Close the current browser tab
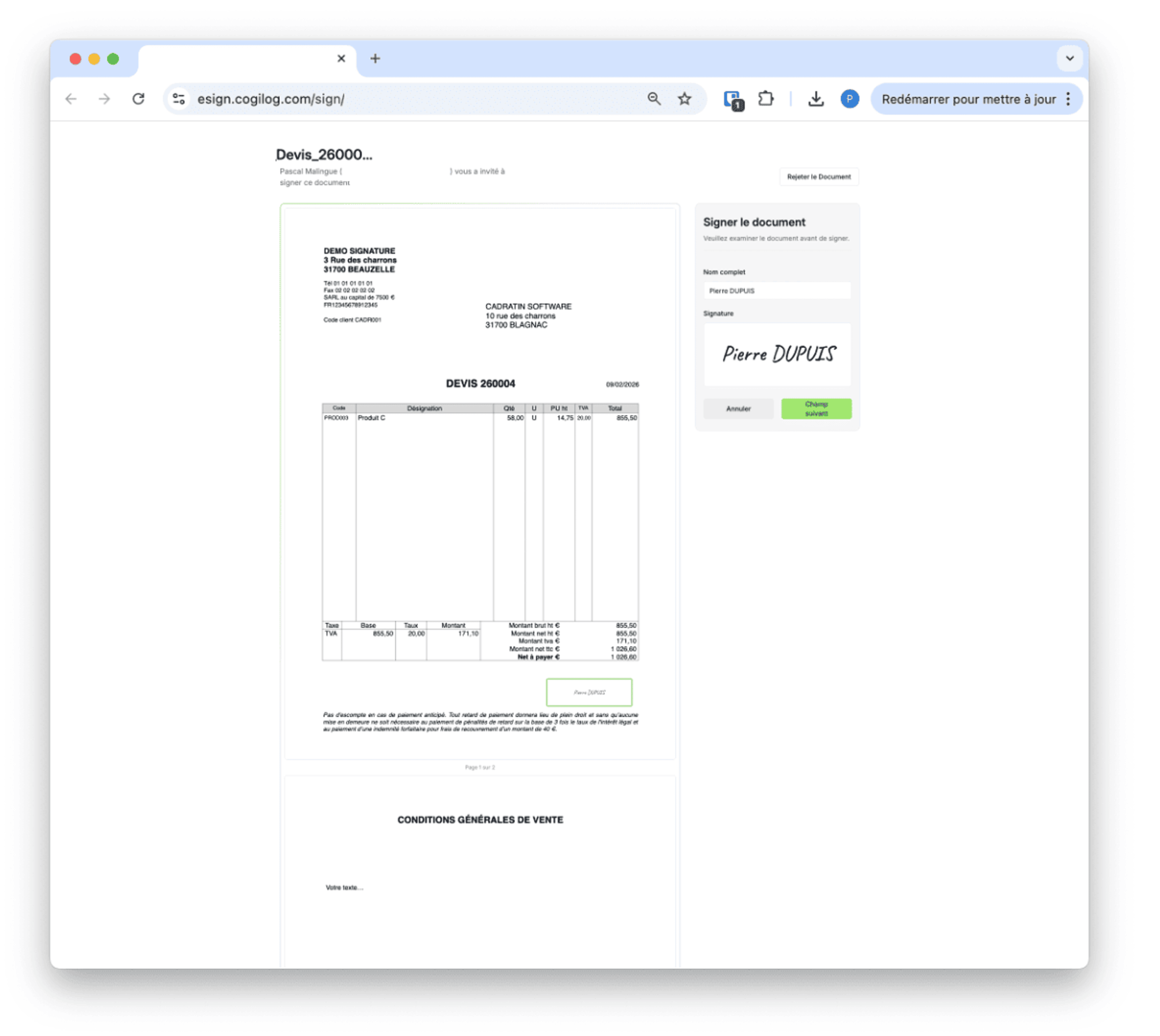 341,58
